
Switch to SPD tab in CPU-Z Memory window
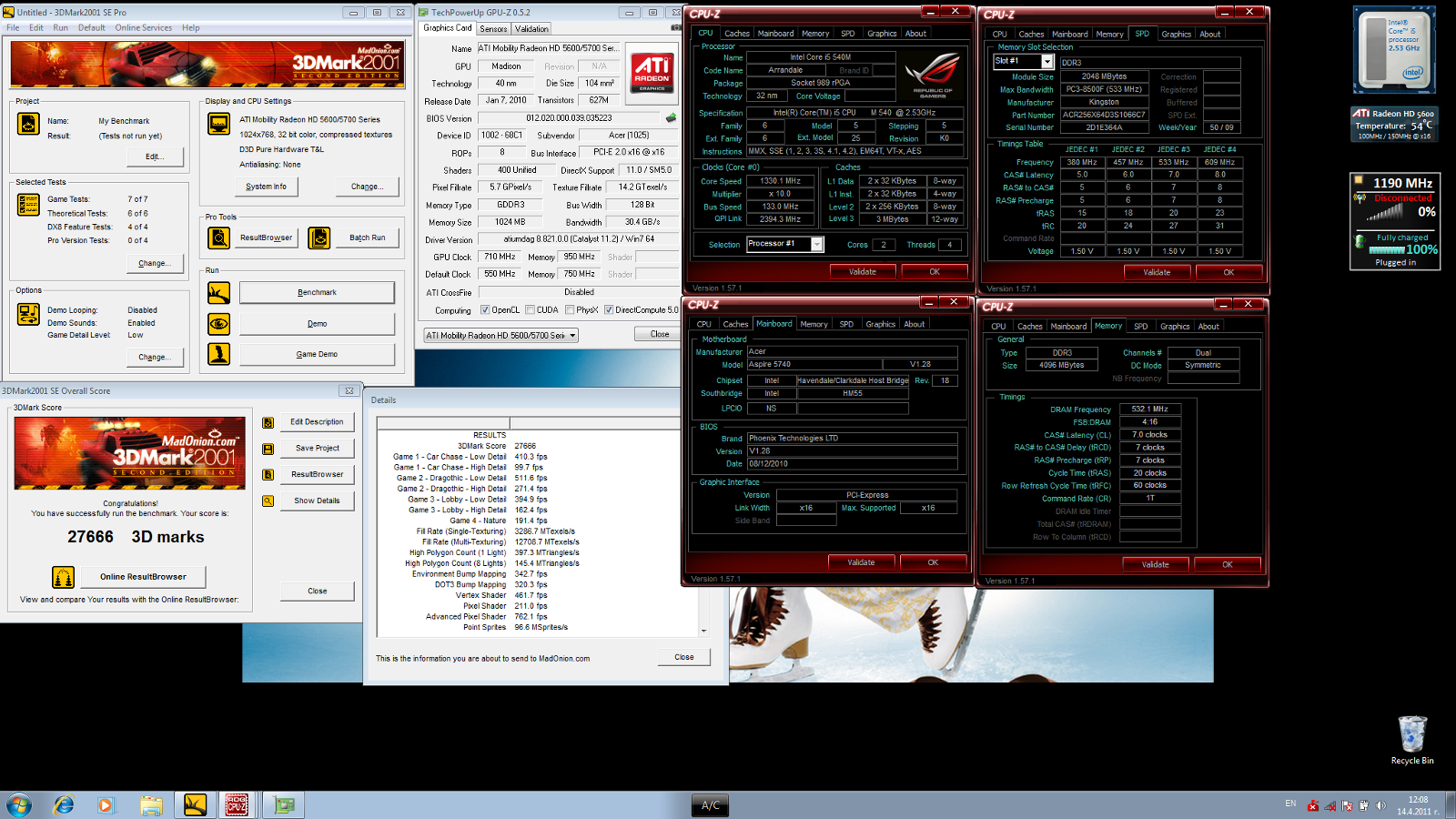[x=1140, y=327]
